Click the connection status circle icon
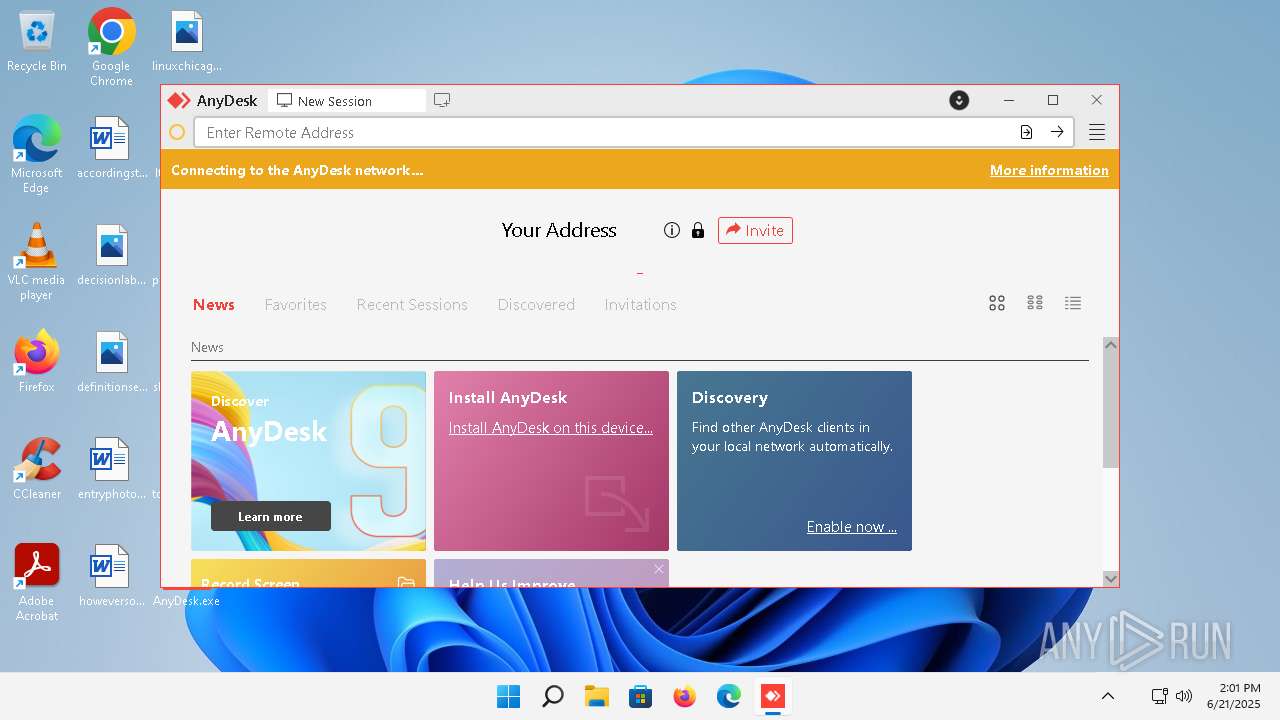Viewport: 1280px width, 720px height. 177,132
